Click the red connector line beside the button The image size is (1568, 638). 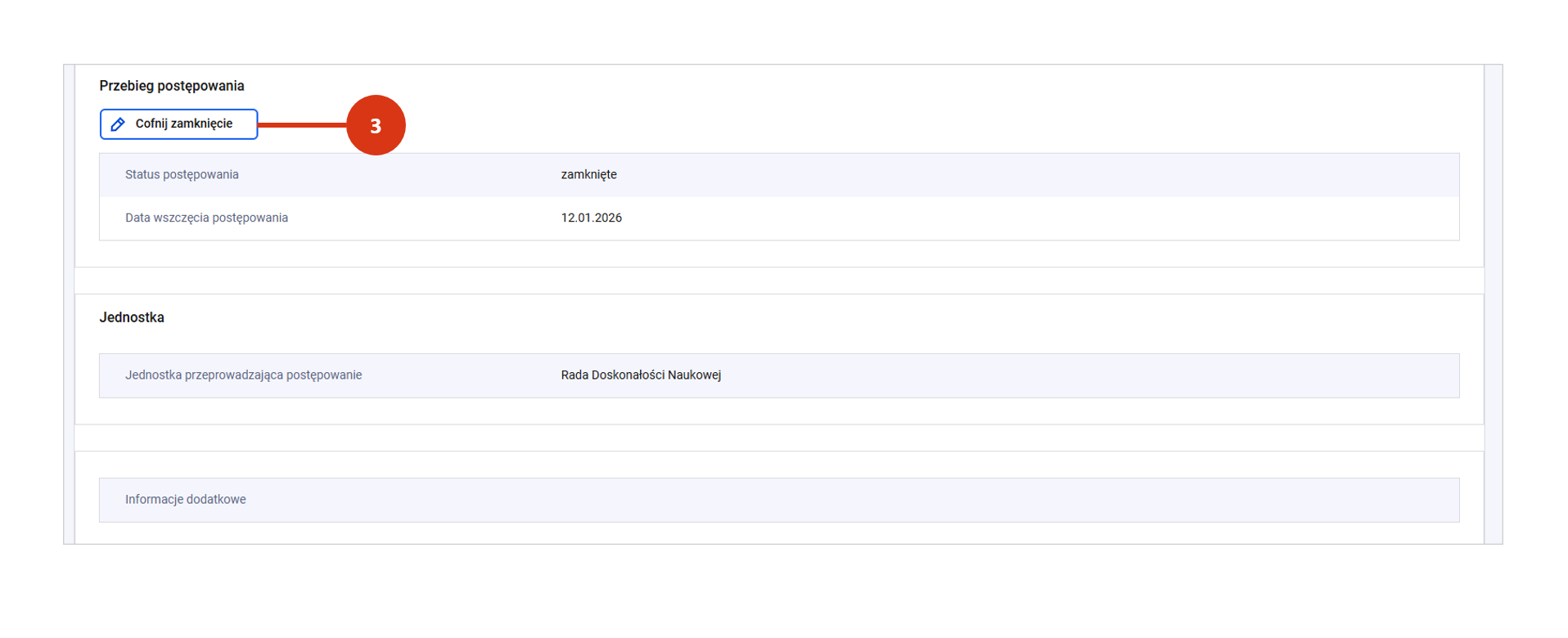(x=301, y=125)
